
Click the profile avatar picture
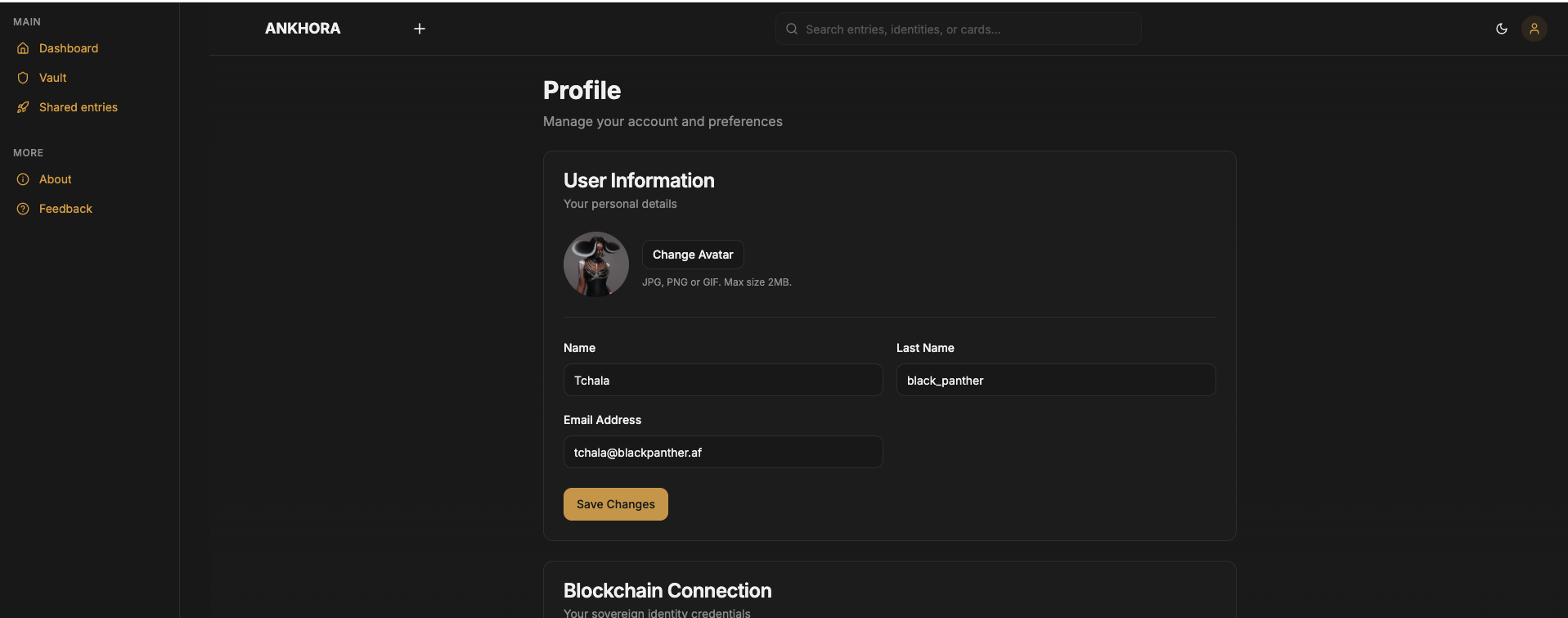click(x=596, y=264)
